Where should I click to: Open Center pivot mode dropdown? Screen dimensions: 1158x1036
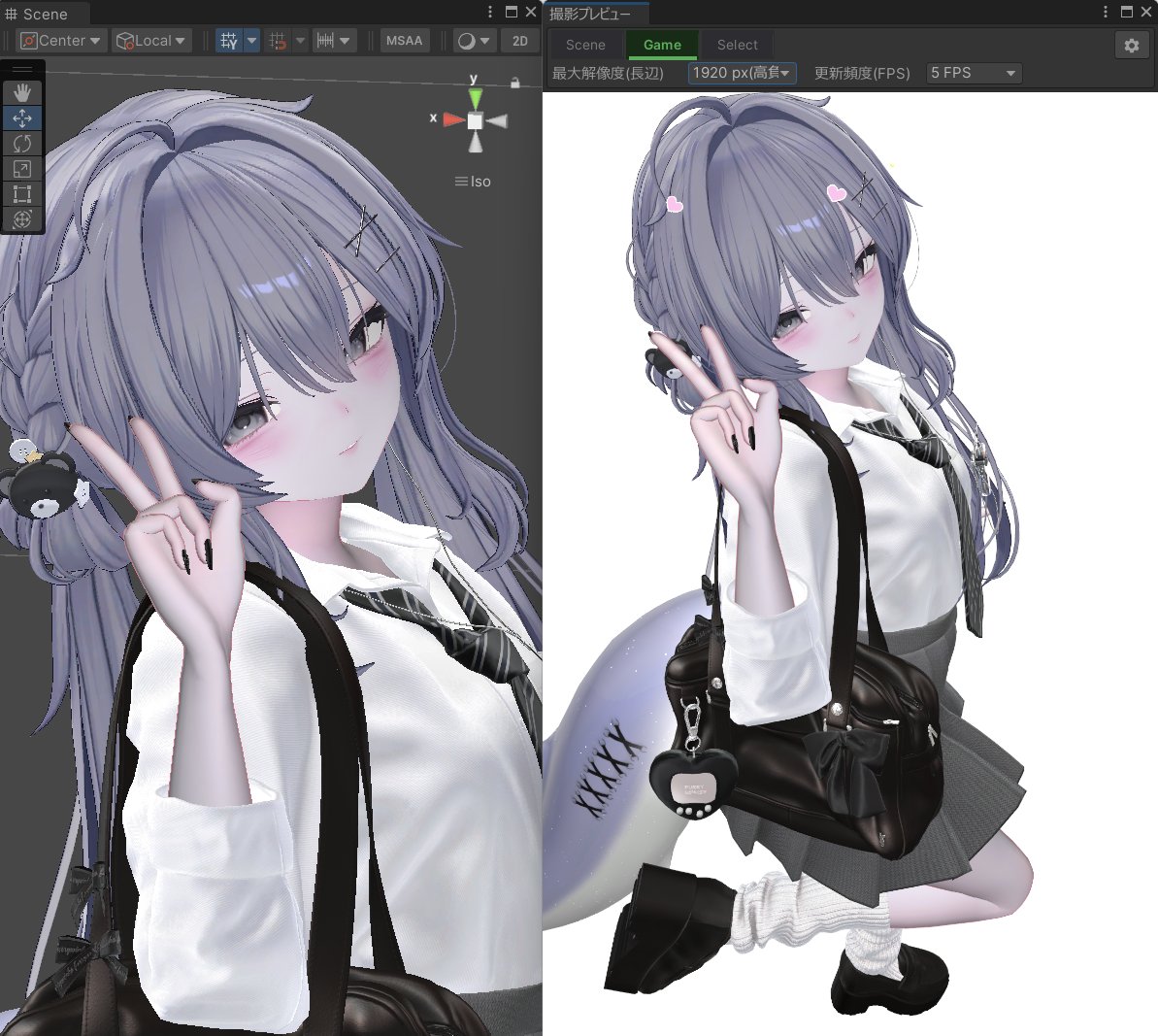[x=62, y=41]
